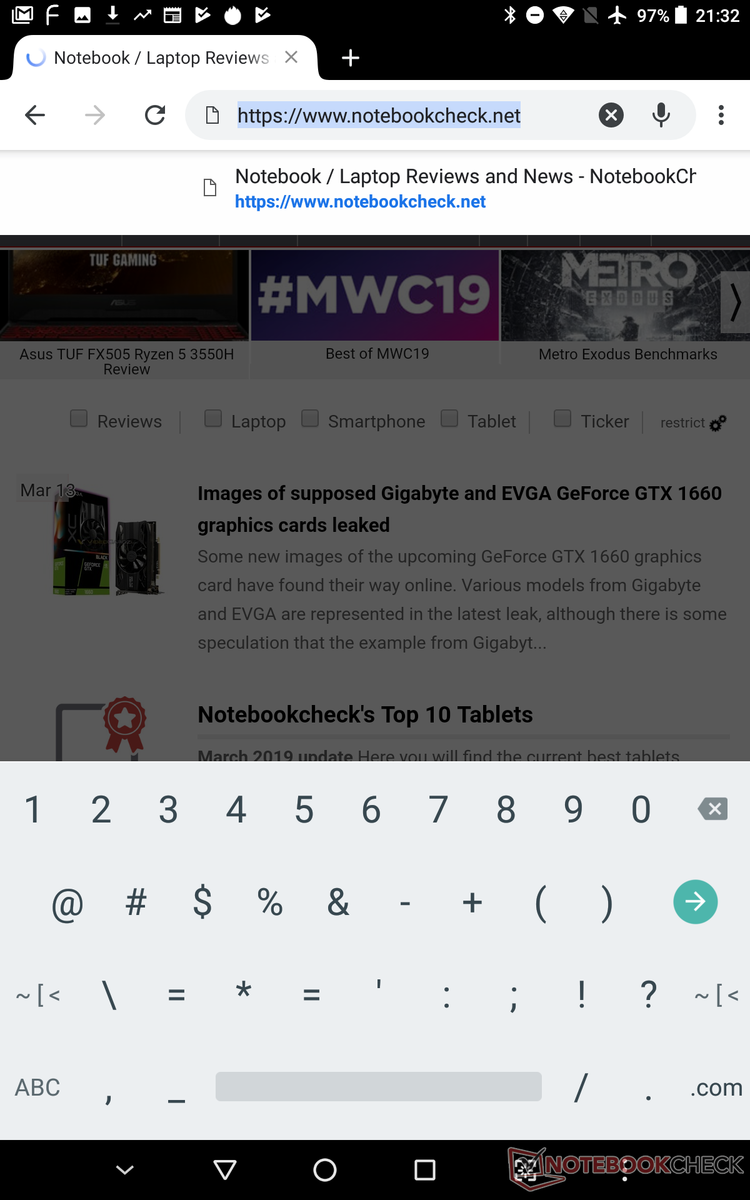750x1200 pixels.
Task: Open the restrict settings gear
Action: click(717, 424)
